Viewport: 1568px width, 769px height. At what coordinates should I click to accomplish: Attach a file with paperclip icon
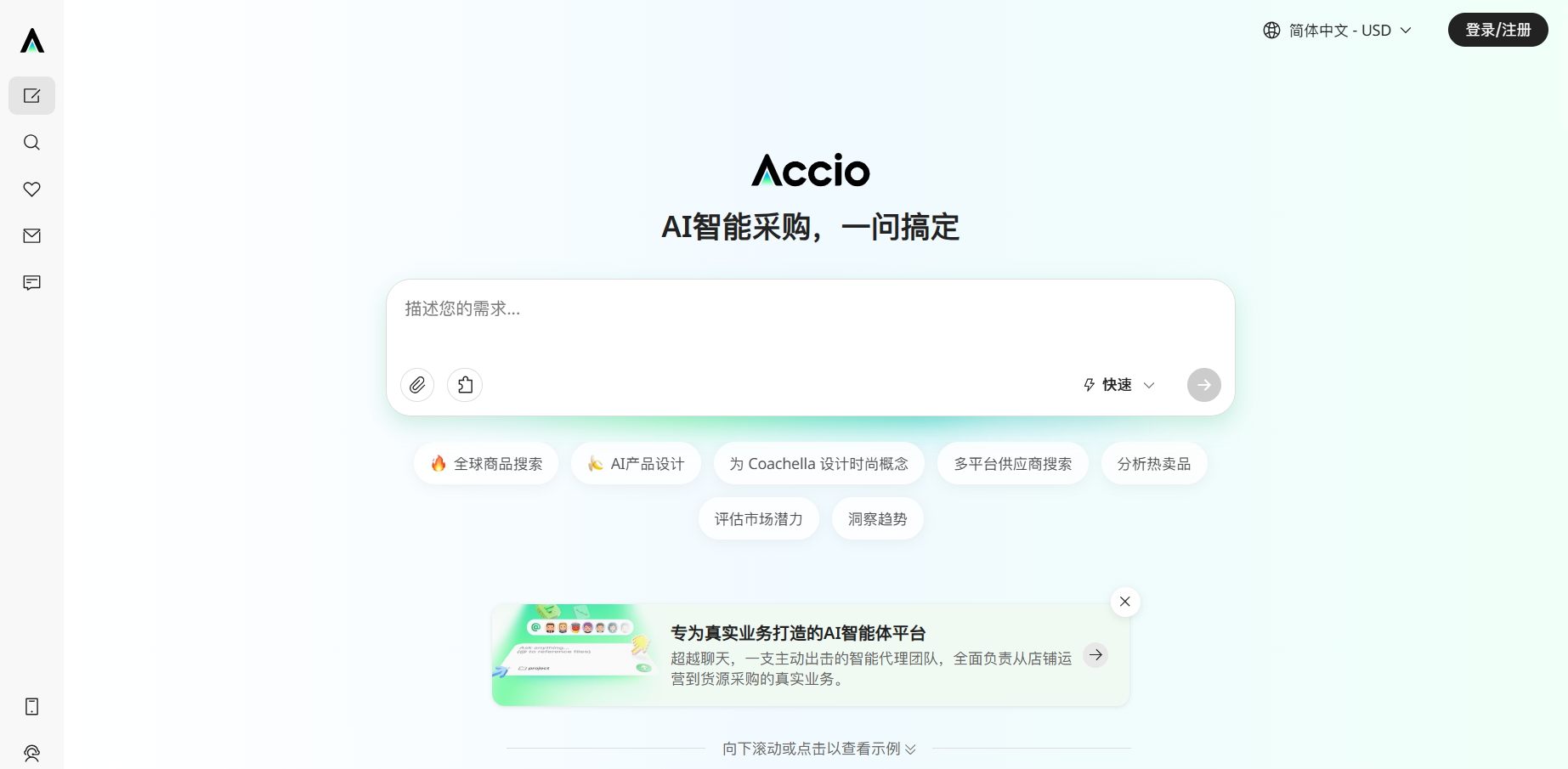tap(417, 385)
